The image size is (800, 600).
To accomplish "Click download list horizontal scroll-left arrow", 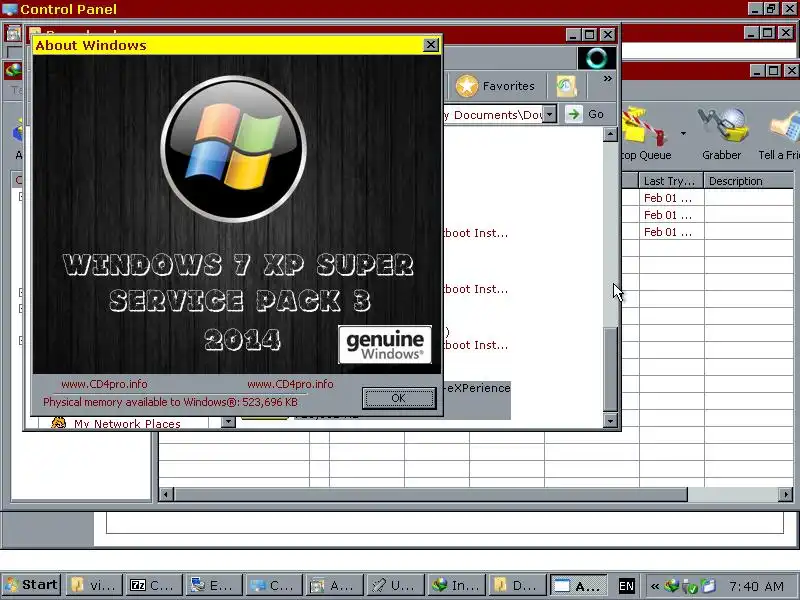I will pyautogui.click(x=166, y=494).
